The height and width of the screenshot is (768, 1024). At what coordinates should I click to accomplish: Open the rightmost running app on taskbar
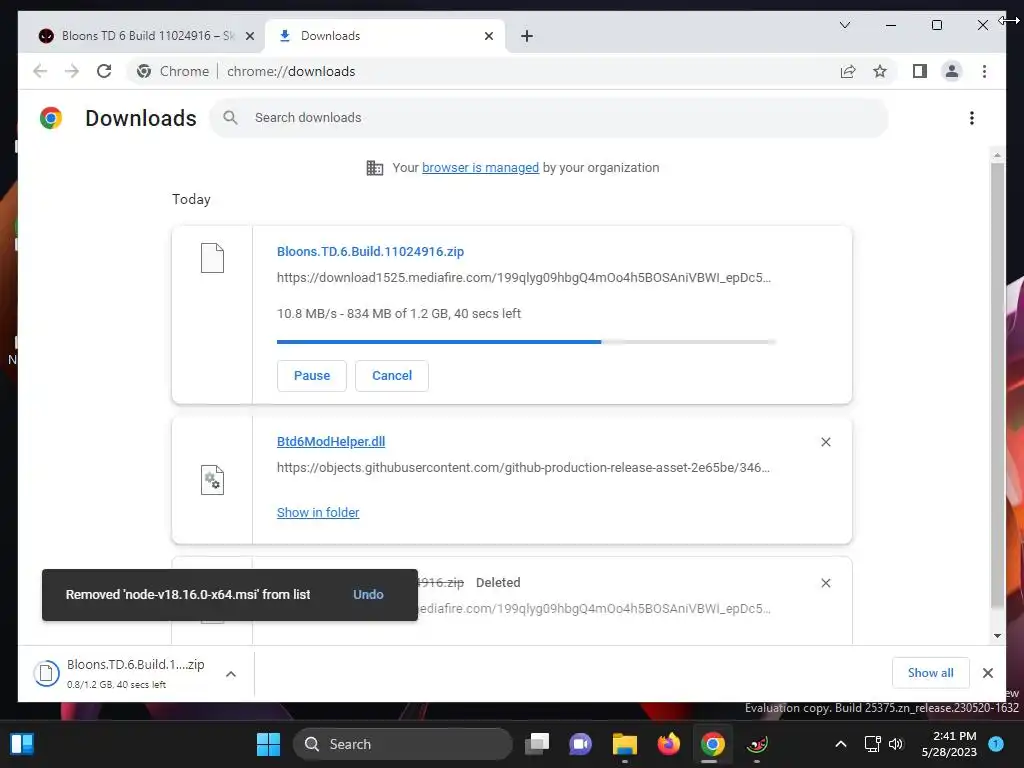point(757,744)
